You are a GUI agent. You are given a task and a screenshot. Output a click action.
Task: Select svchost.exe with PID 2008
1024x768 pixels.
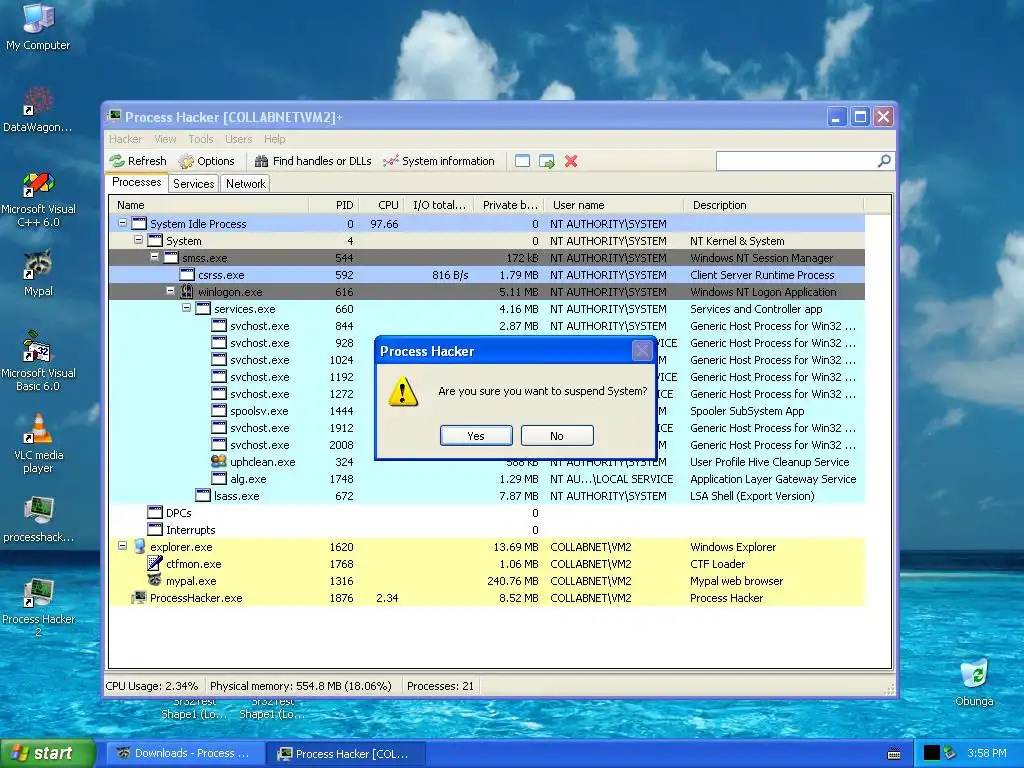(x=487, y=445)
